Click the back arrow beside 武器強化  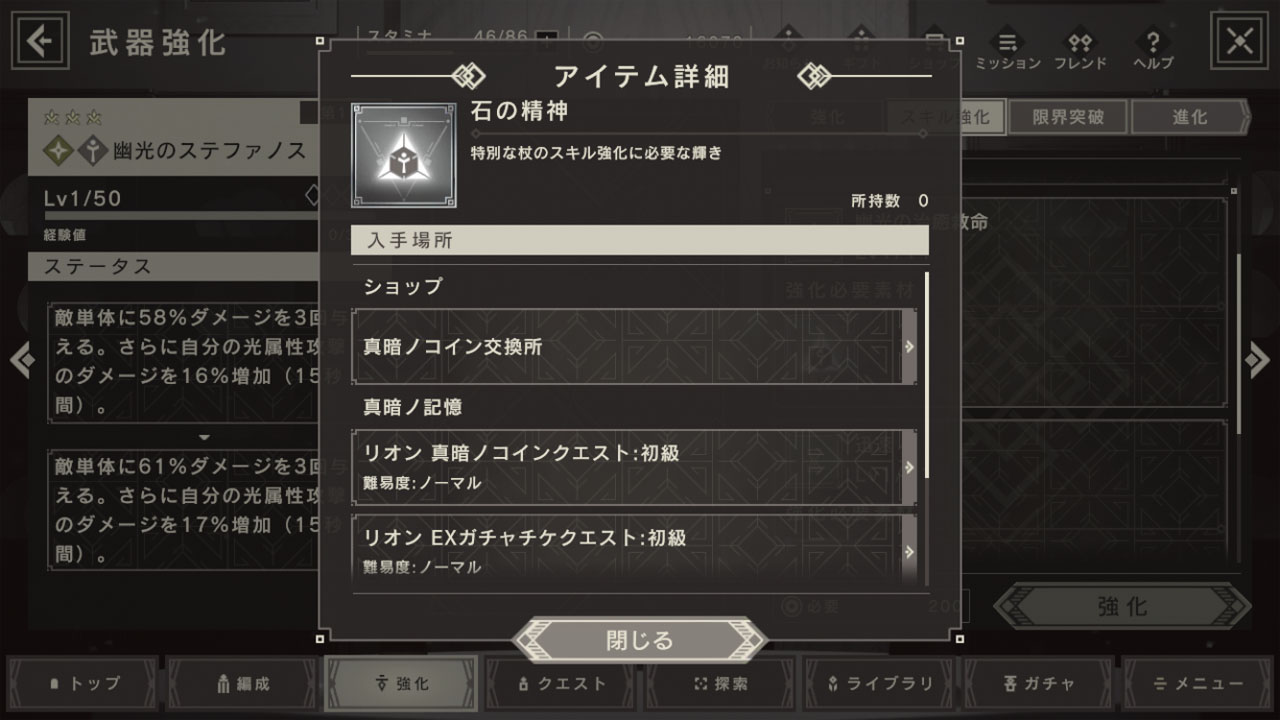[x=40, y=41]
